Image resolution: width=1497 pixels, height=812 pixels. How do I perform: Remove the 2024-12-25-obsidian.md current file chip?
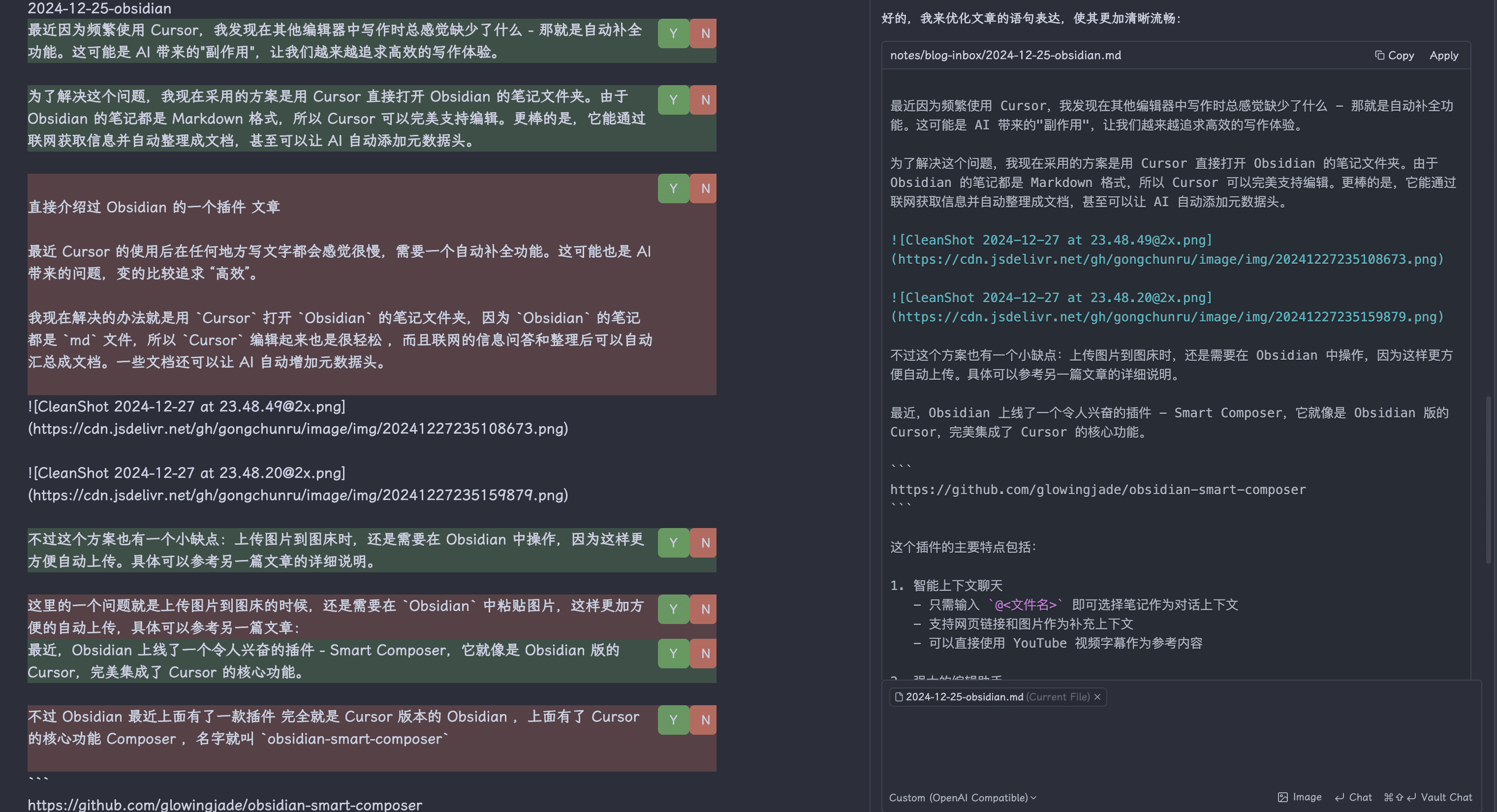click(1097, 697)
